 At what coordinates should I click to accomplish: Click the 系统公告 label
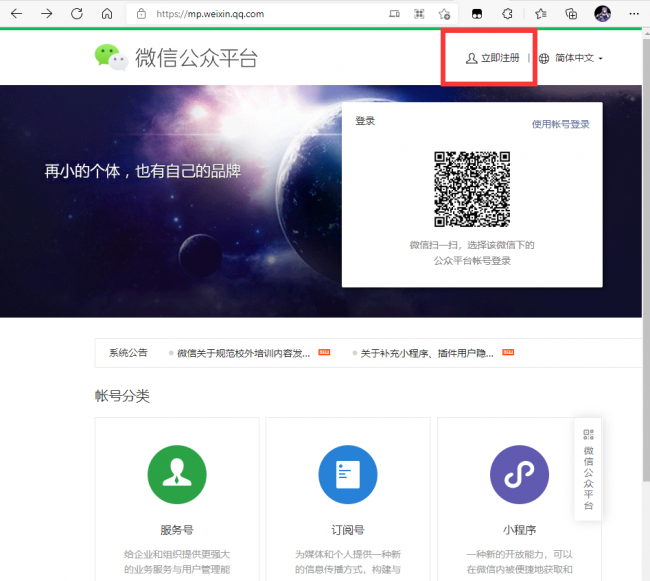click(x=128, y=353)
